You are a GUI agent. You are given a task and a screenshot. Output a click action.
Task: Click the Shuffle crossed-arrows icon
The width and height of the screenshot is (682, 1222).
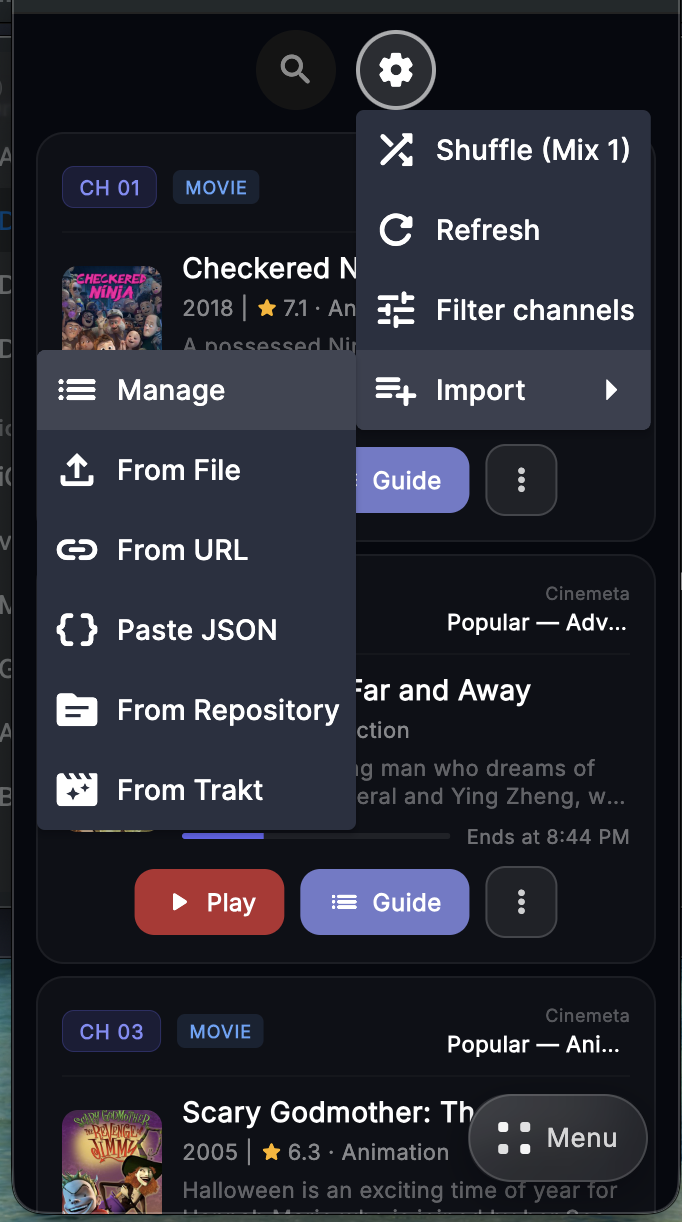click(x=397, y=150)
